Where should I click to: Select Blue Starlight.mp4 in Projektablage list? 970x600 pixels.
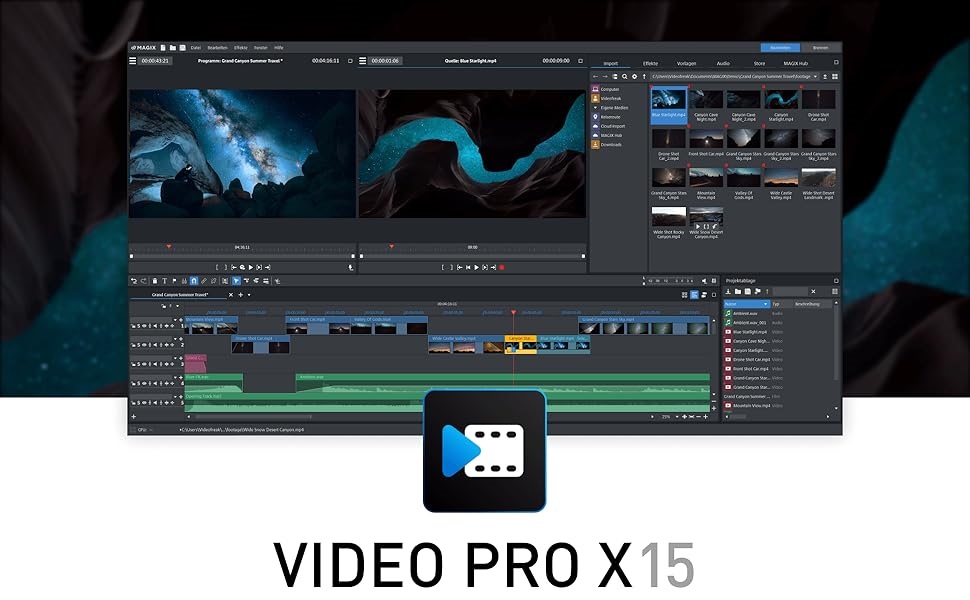point(749,332)
